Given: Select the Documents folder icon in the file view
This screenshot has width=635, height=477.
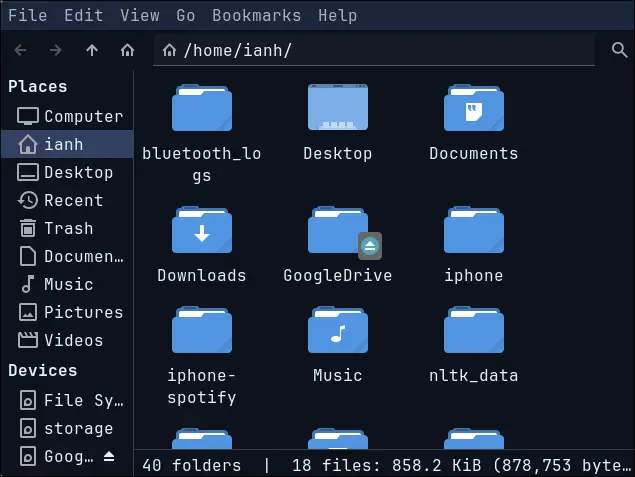Looking at the screenshot, I should coord(474,107).
